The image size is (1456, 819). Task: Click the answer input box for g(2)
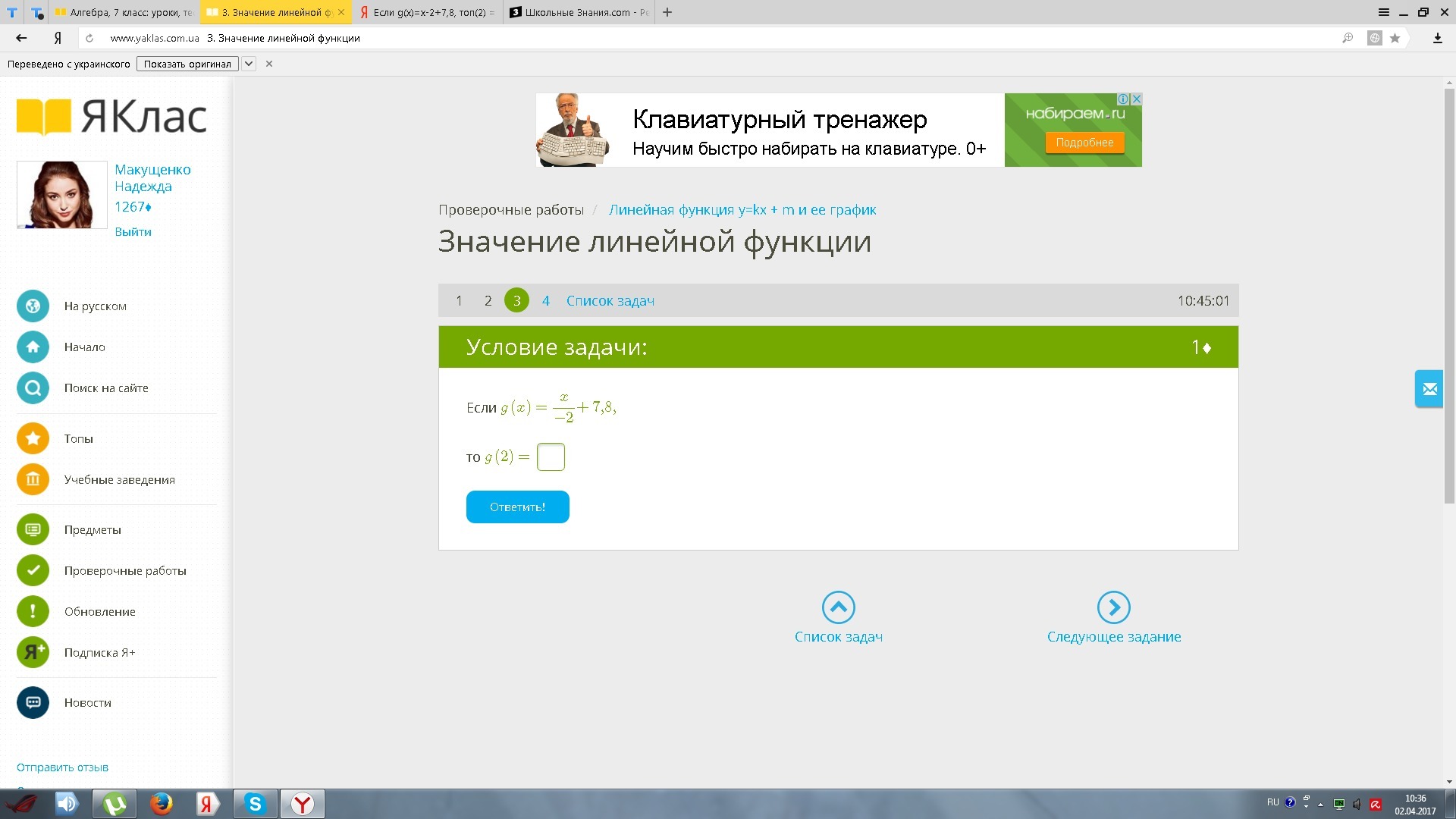(551, 457)
